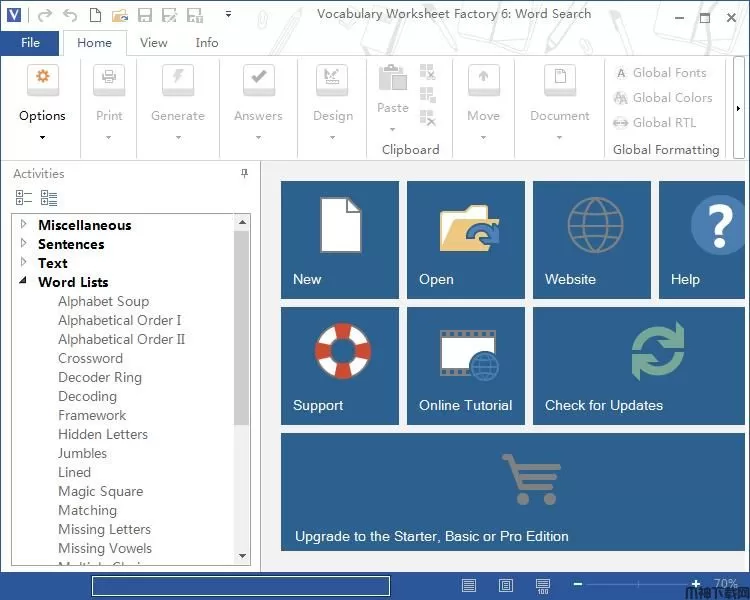Click the zoom in plus button

pos(695,584)
